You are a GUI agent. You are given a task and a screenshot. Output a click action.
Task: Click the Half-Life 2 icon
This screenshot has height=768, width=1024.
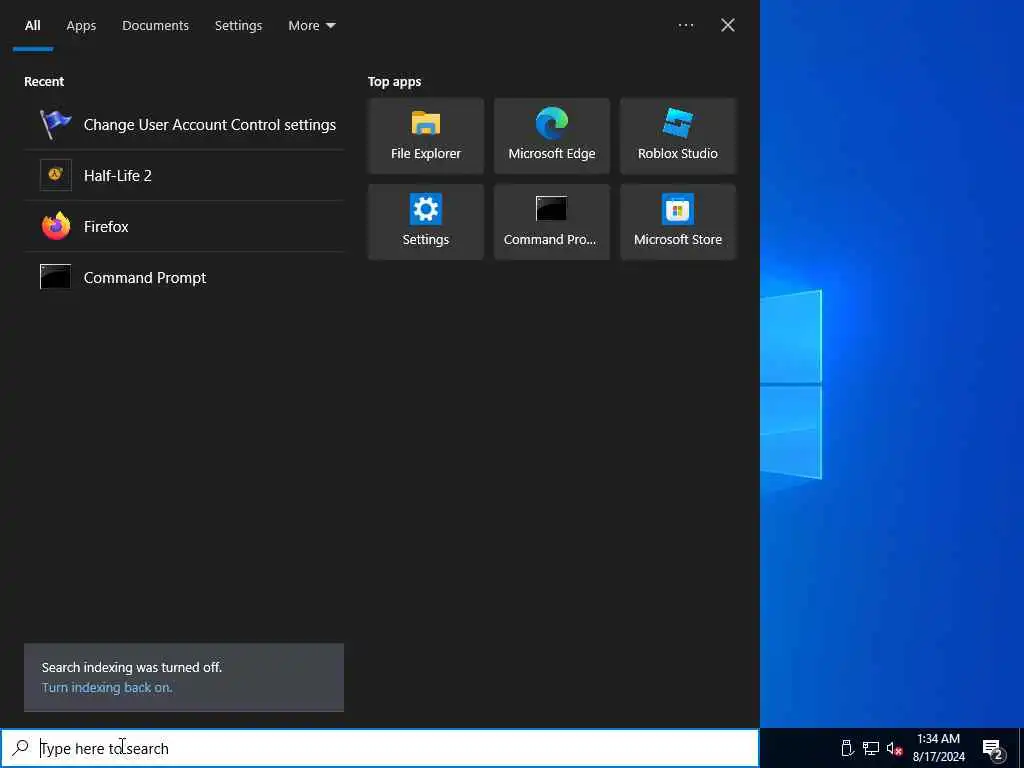56,175
